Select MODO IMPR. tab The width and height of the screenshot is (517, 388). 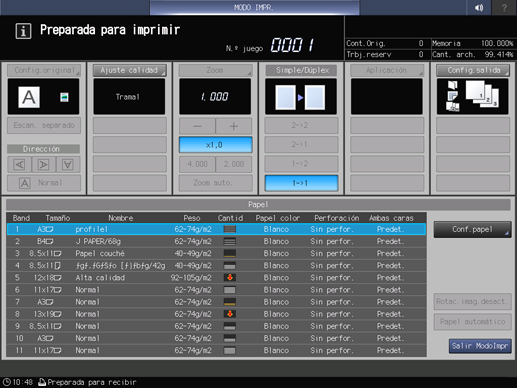[254, 7]
